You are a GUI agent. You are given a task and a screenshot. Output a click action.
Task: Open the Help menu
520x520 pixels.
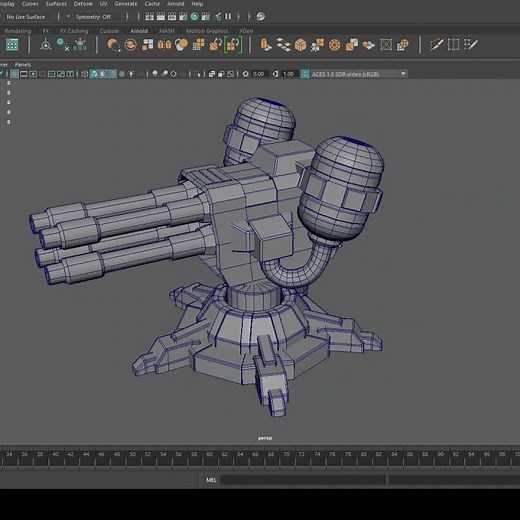pos(197,4)
